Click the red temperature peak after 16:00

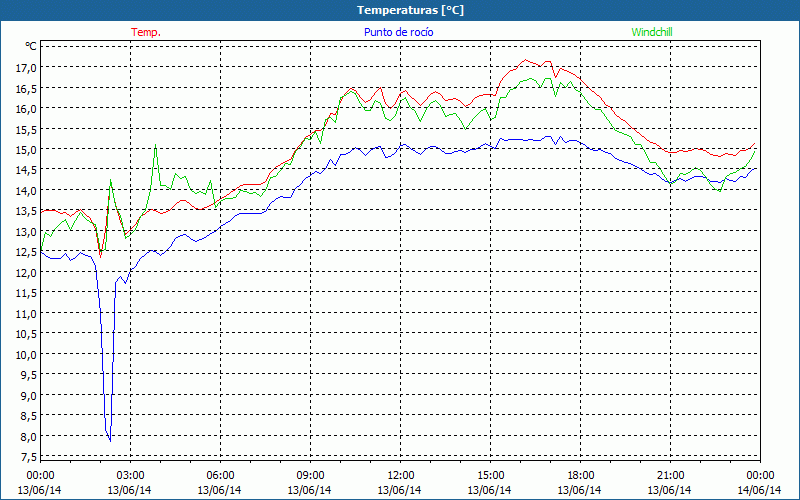tap(525, 60)
